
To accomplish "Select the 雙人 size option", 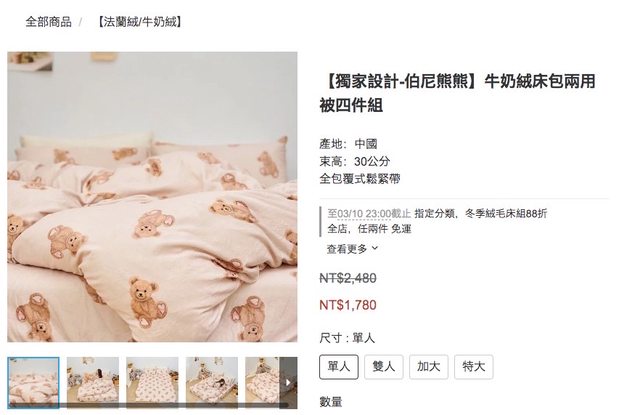I will coord(384,367).
